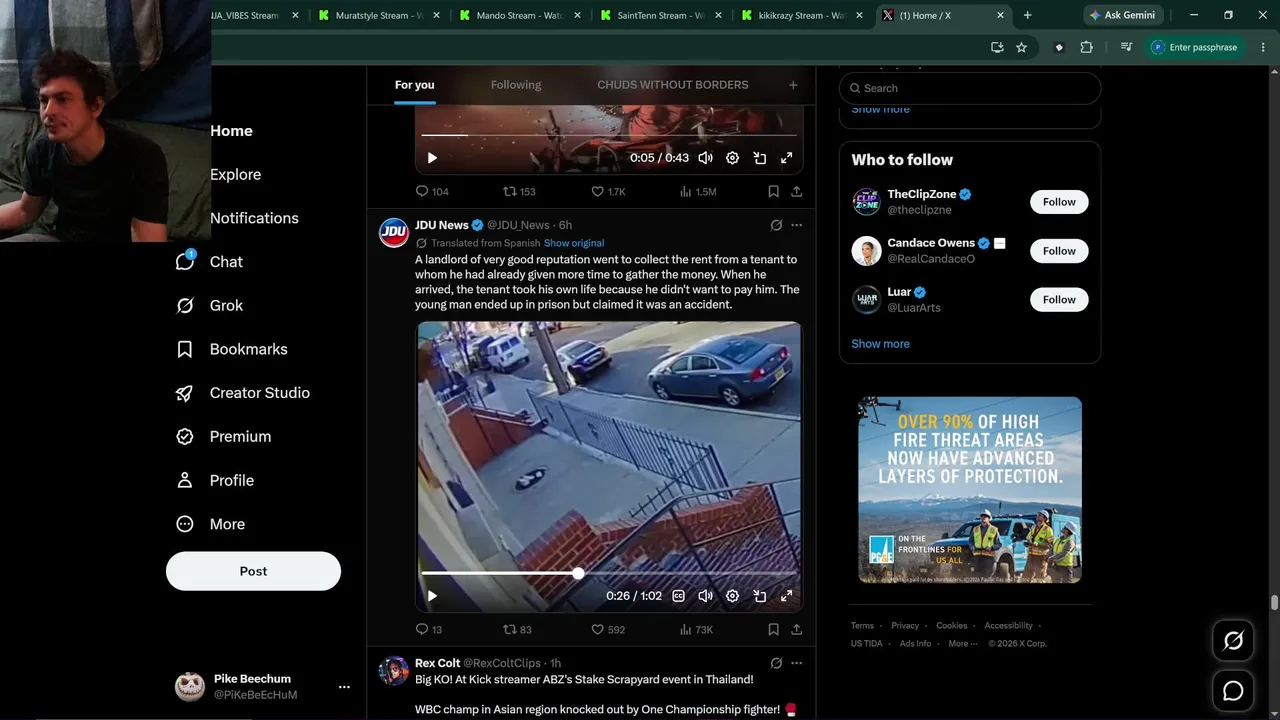Reply to the JDU News post
1280x720 pixels.
click(429, 630)
